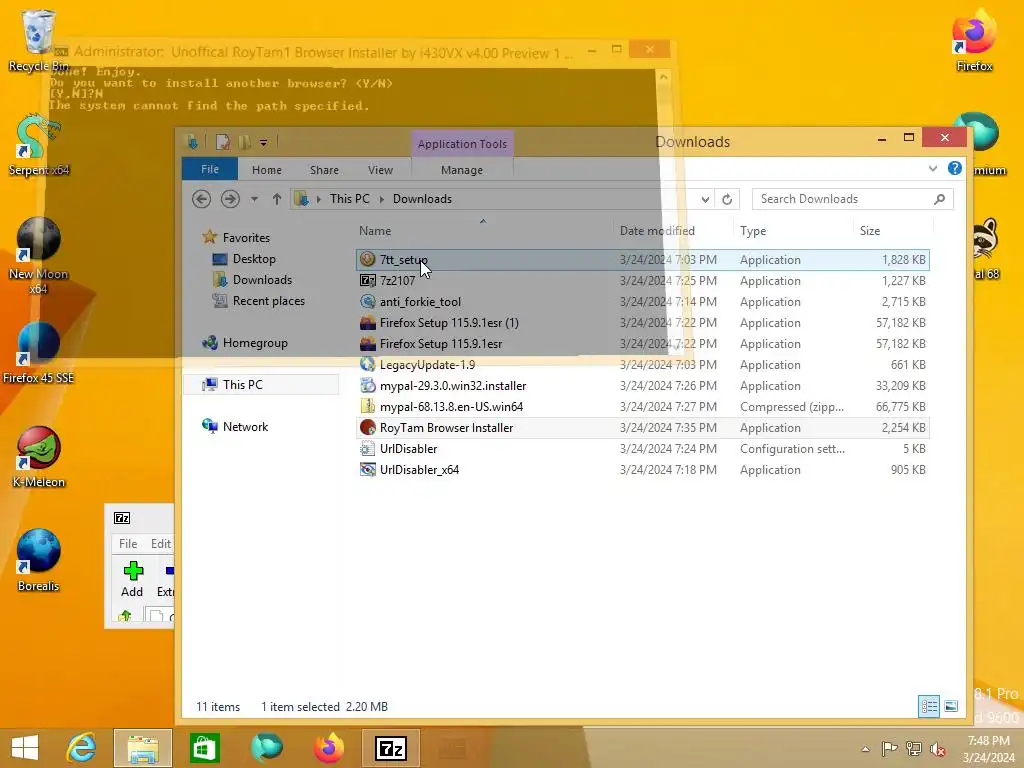Click the Firefox Setup 115.9.1esr file name
Image resolution: width=1024 pixels, height=768 pixels.
[441, 344]
